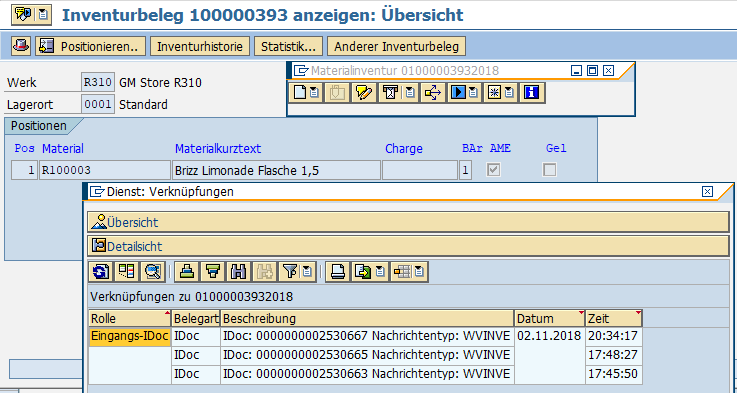Click the Werk field R310
Screen dimensions: 737x393
coord(97,83)
